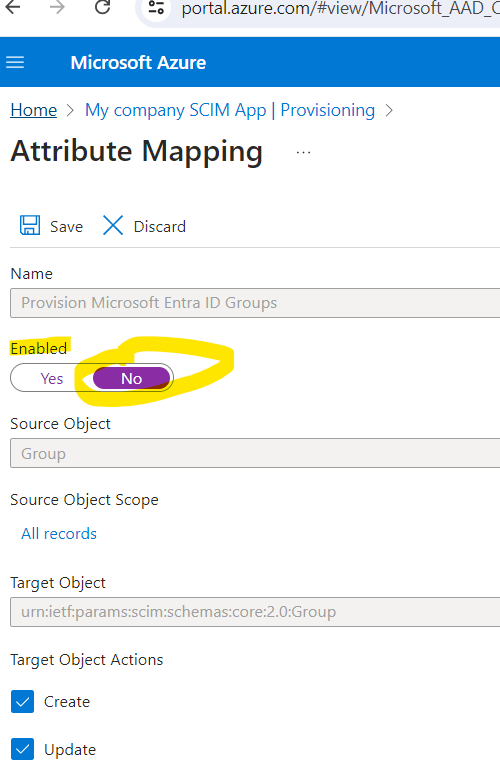Screen dimensions: 500x775
Task: Click the Source Object Group field
Action: click(255, 453)
